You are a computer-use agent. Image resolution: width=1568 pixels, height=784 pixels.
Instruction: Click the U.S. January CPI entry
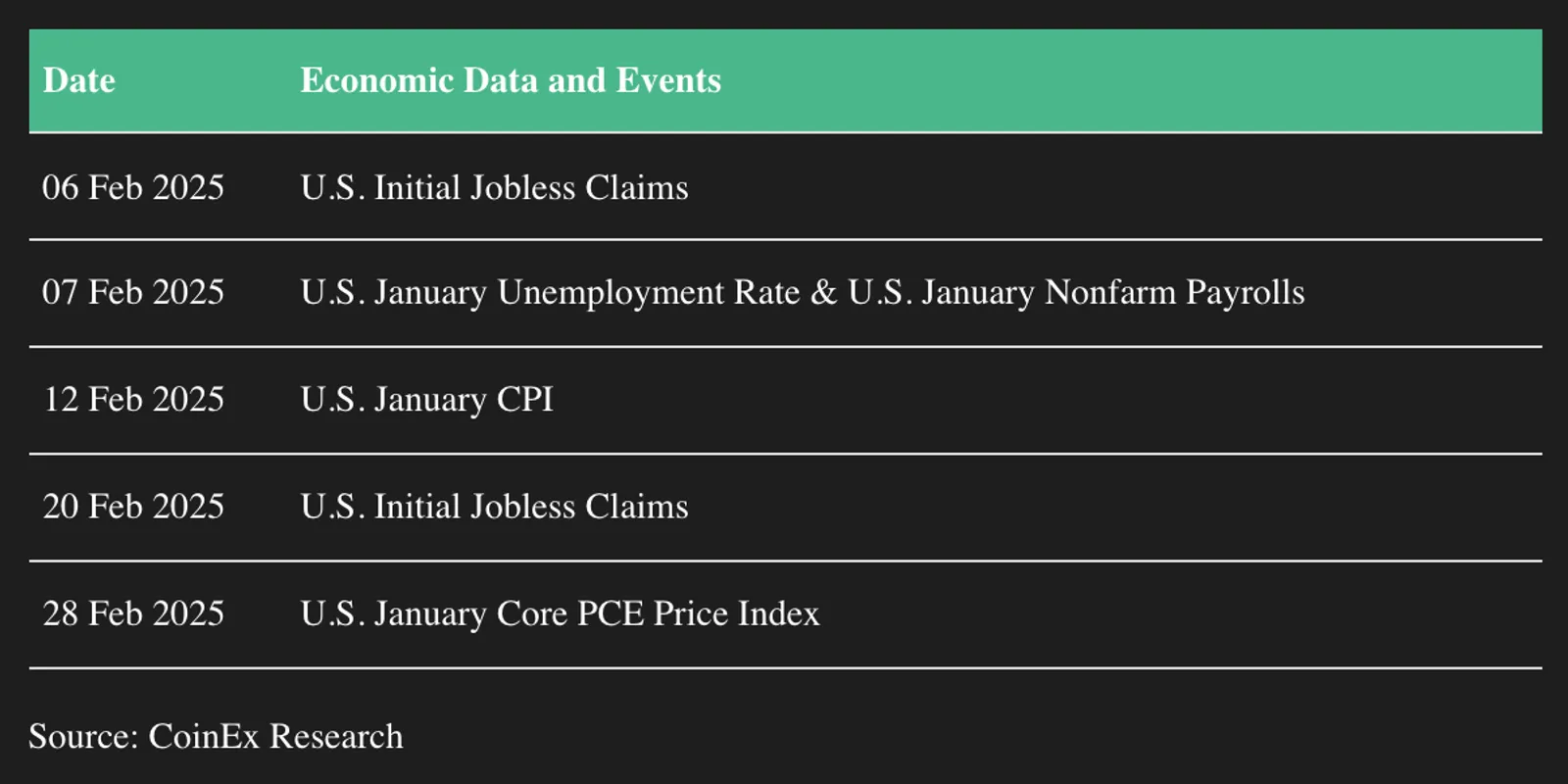(426, 400)
